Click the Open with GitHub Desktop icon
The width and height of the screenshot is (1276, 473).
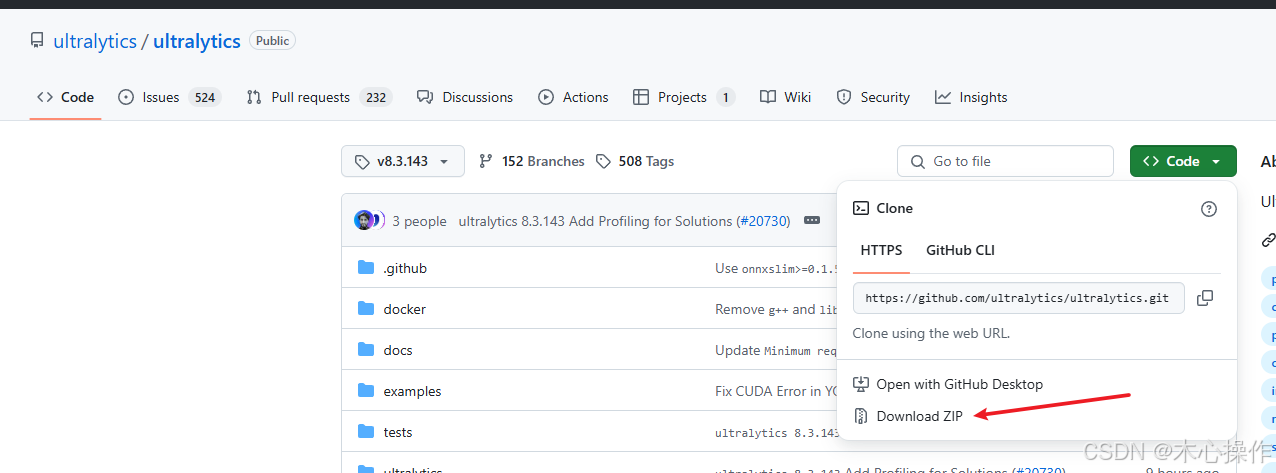pyautogui.click(x=860, y=384)
